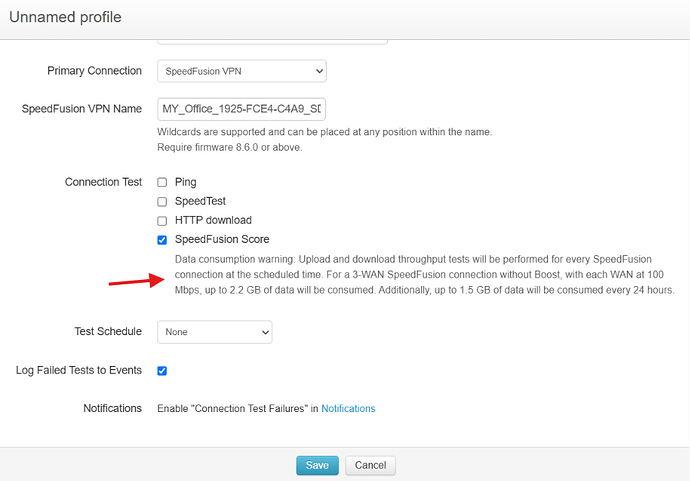
Task: Click the 'Wildcards are supported' hint text
Action: click(325, 132)
